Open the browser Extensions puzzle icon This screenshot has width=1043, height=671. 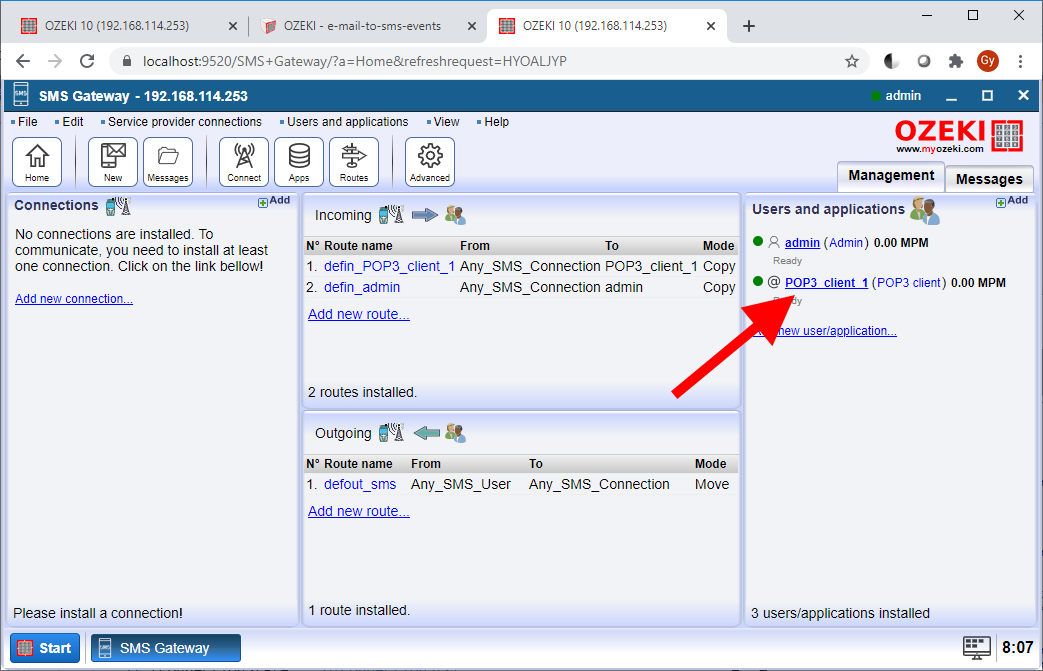click(x=956, y=61)
